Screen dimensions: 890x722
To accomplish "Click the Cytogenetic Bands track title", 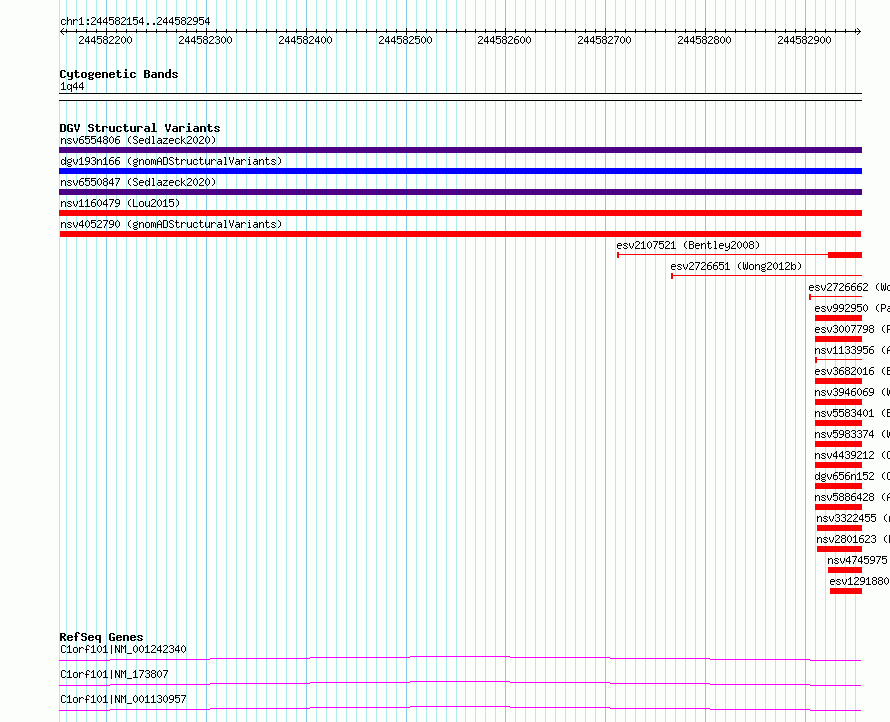I will tap(119, 74).
